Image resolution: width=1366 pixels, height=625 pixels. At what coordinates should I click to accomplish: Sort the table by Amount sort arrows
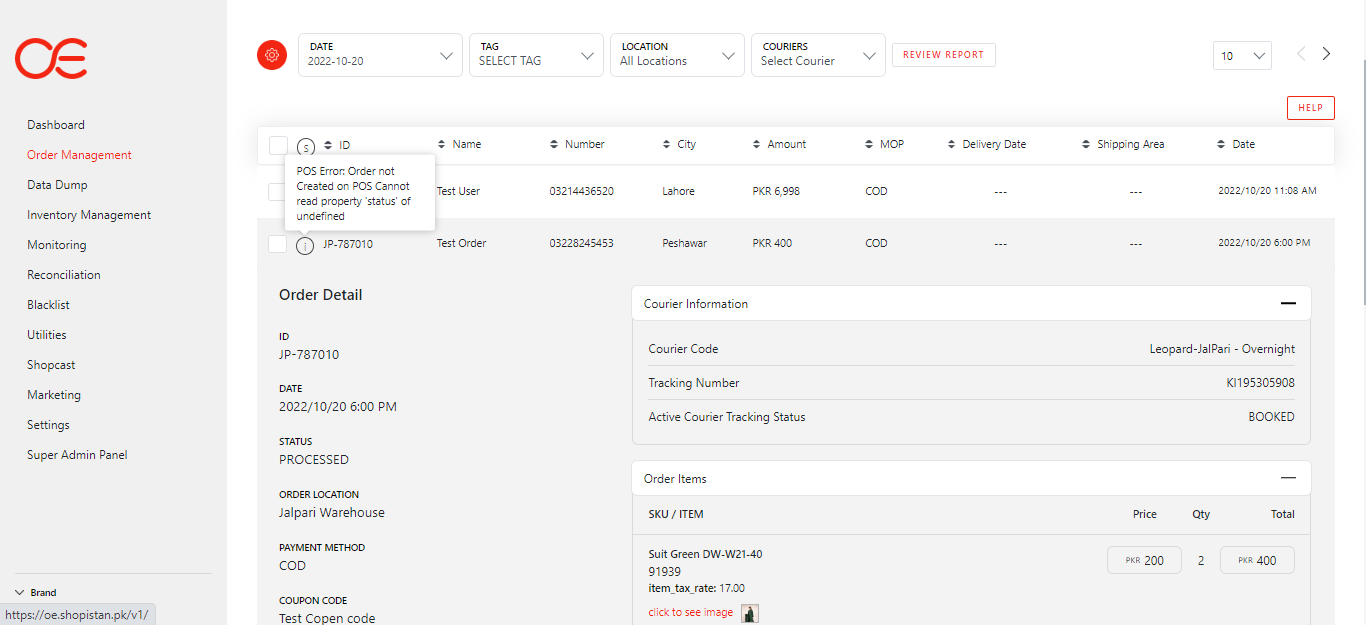(x=757, y=145)
